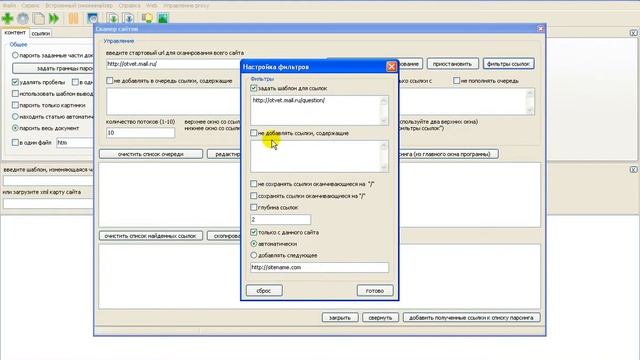Enable использовать шаблон вывода checkbox

15,93
